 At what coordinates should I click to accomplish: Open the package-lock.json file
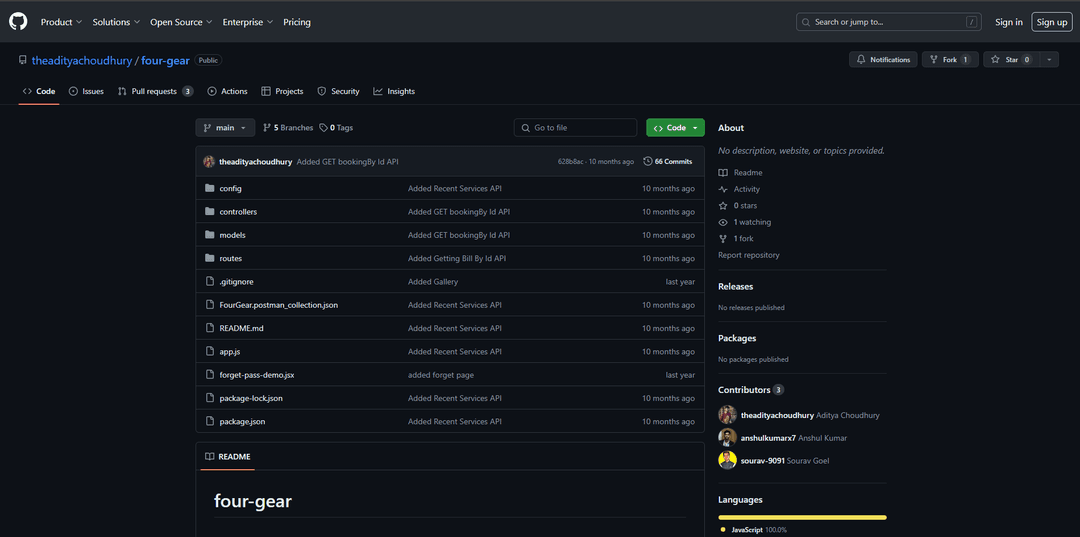[x=251, y=399]
